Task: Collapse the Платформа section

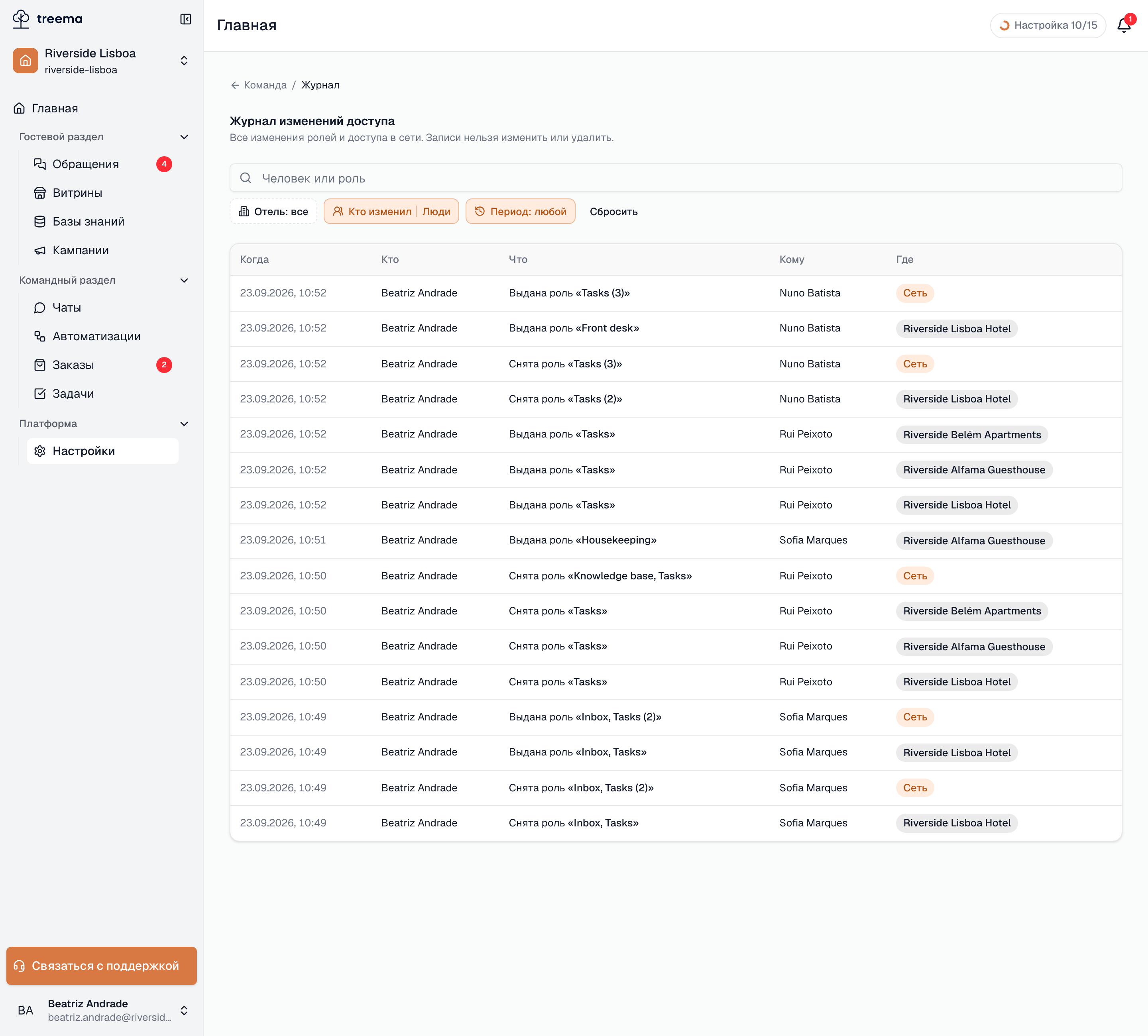Action: pyautogui.click(x=184, y=424)
